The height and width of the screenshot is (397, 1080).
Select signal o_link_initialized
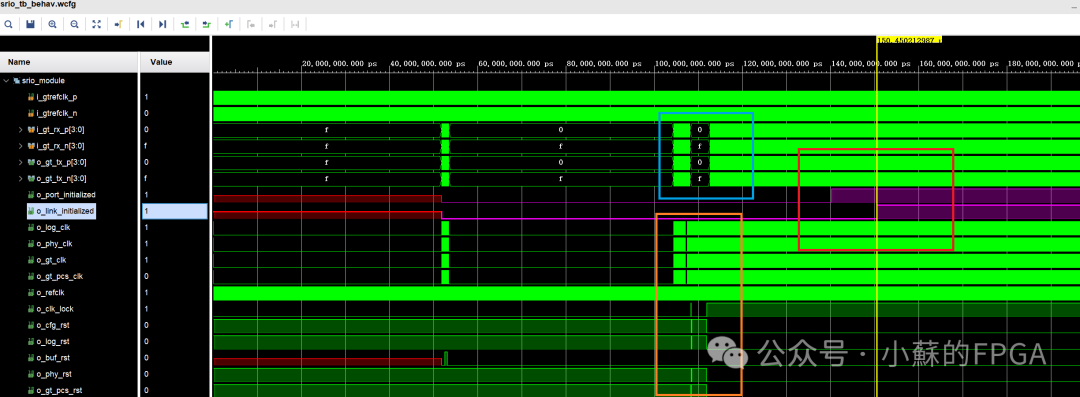pyautogui.click(x=65, y=211)
